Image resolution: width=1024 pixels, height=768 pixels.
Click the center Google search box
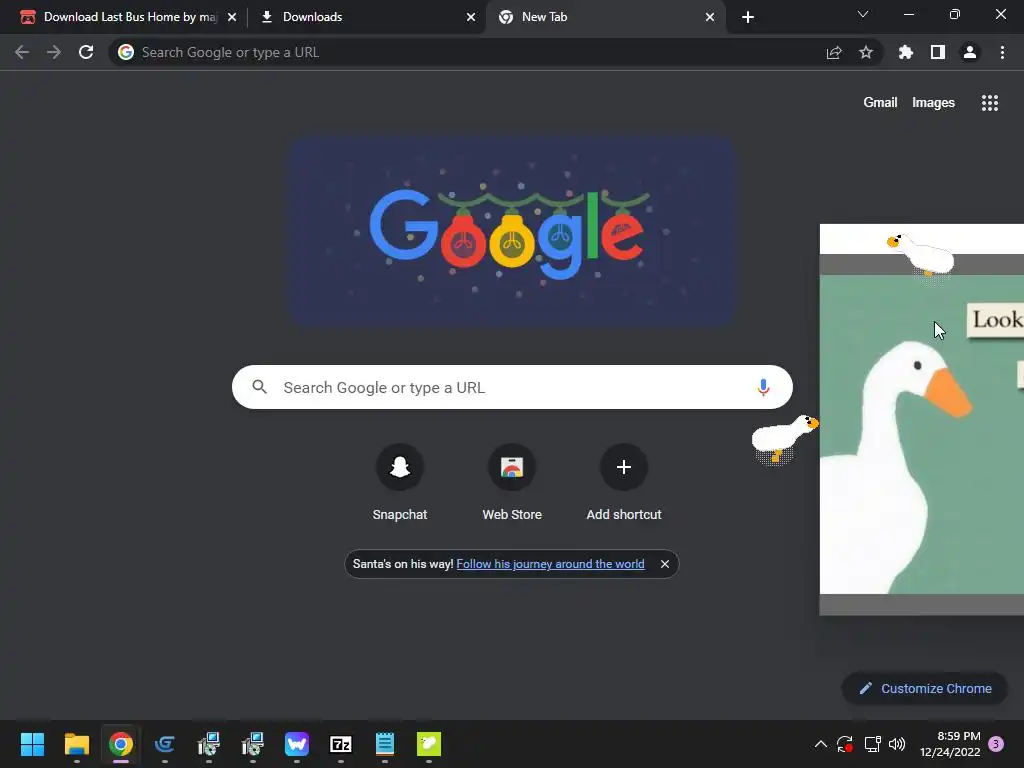coord(512,387)
